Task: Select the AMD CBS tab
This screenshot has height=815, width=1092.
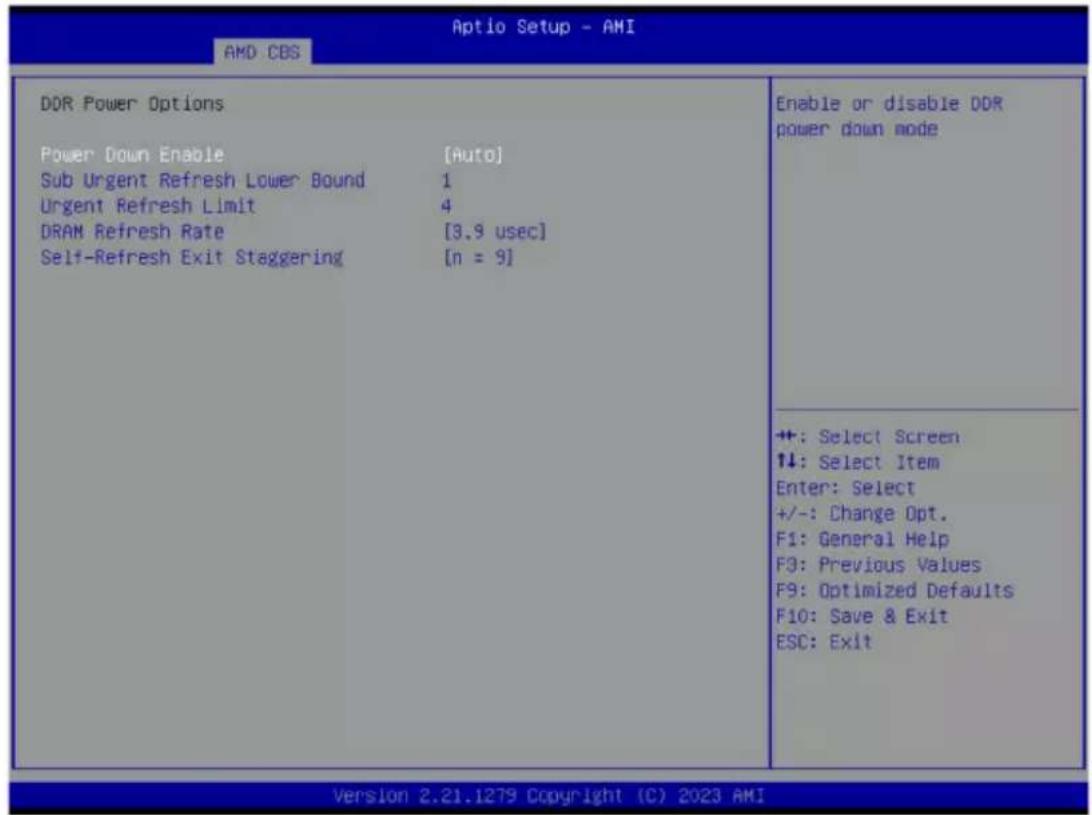Action: click(x=263, y=52)
